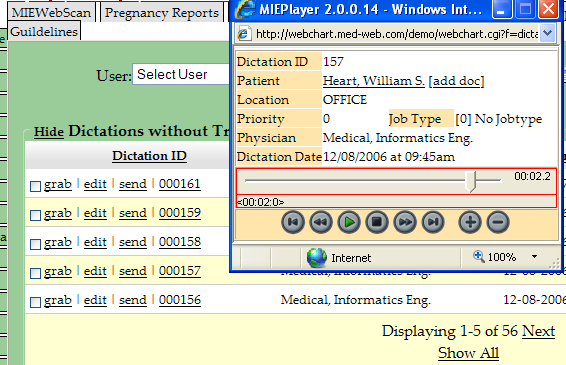
Task: Rewind the dictation playback
Action: point(321,222)
